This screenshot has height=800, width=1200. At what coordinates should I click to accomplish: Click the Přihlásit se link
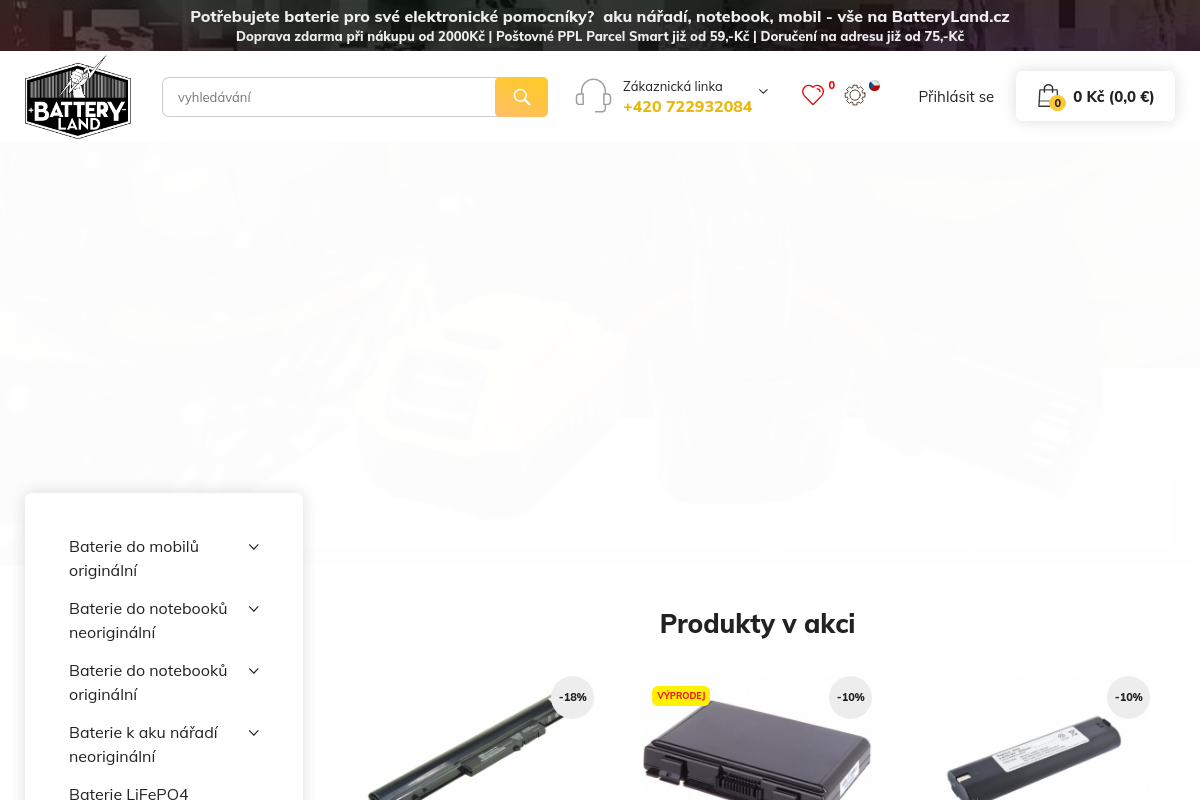pyautogui.click(x=956, y=97)
